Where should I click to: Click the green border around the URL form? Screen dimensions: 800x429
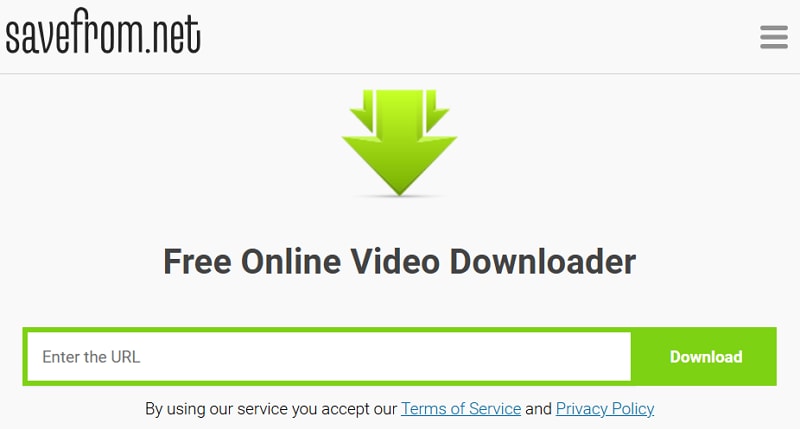(329, 330)
